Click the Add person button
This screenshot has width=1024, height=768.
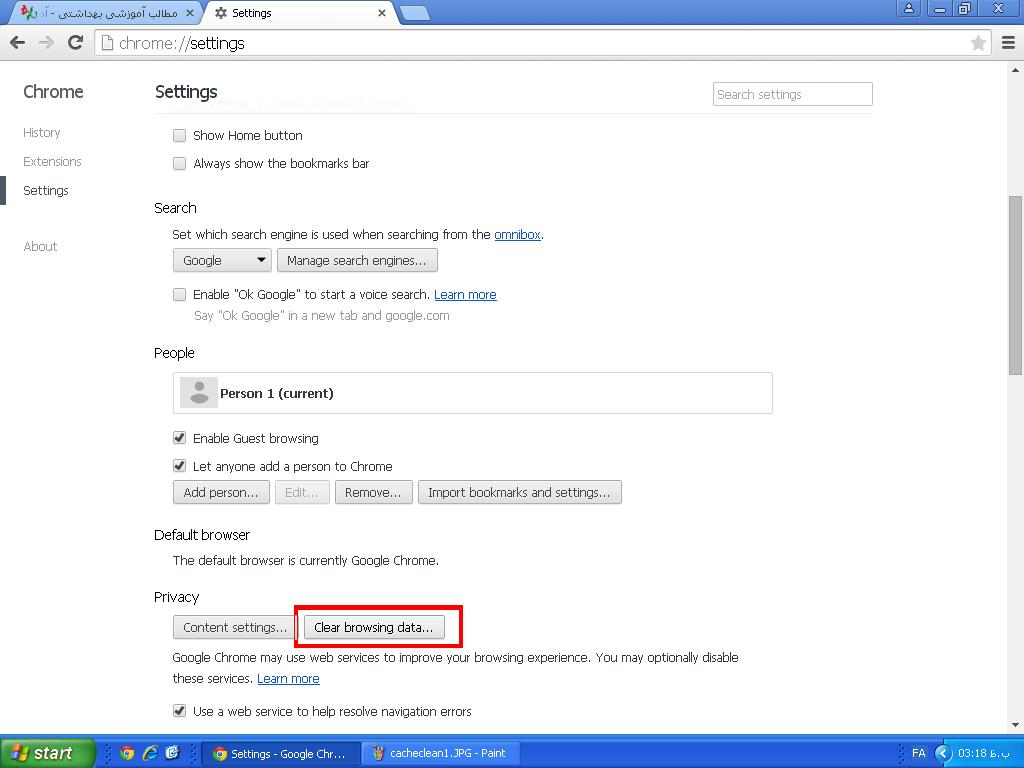coord(221,492)
